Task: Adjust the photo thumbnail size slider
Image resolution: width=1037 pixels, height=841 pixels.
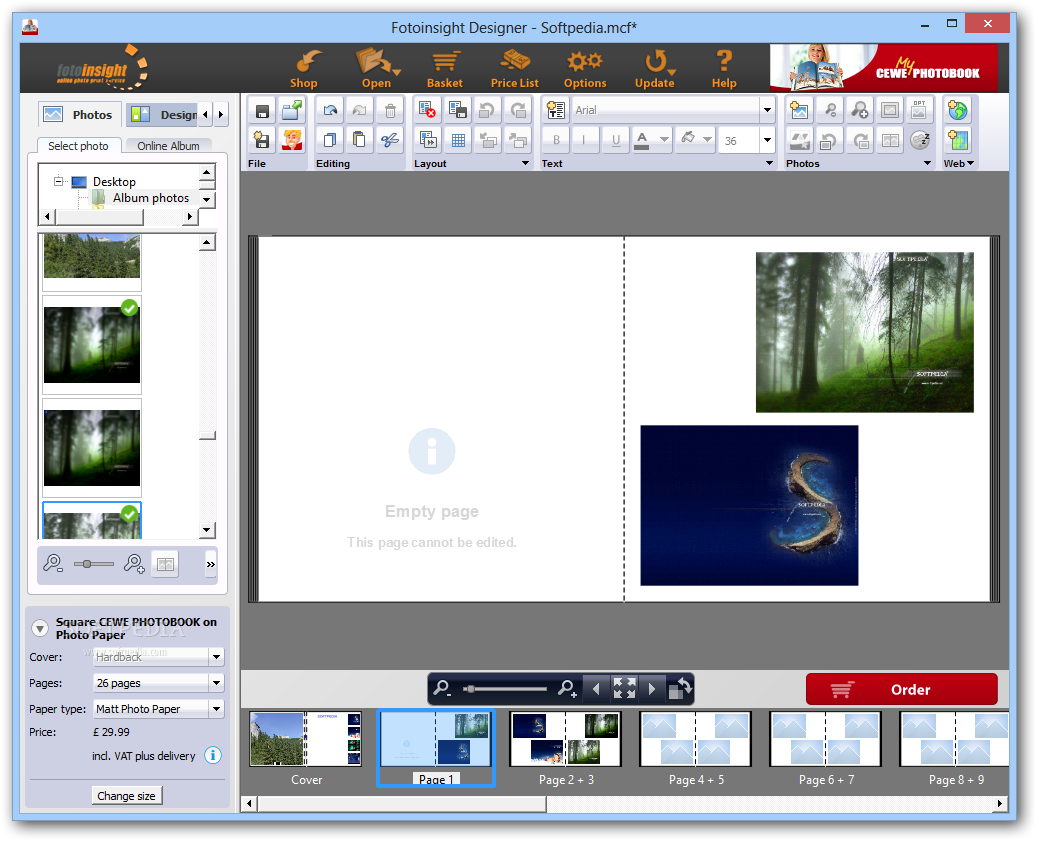Action: click(x=93, y=564)
